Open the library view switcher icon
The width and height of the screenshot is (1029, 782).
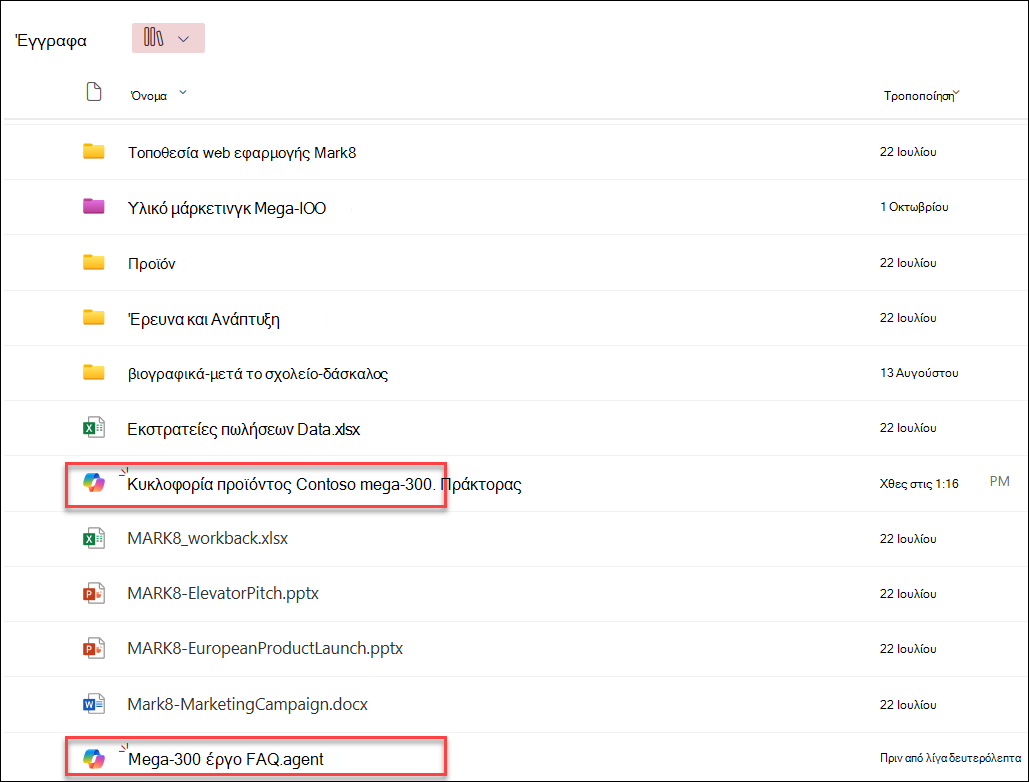[x=154, y=38]
